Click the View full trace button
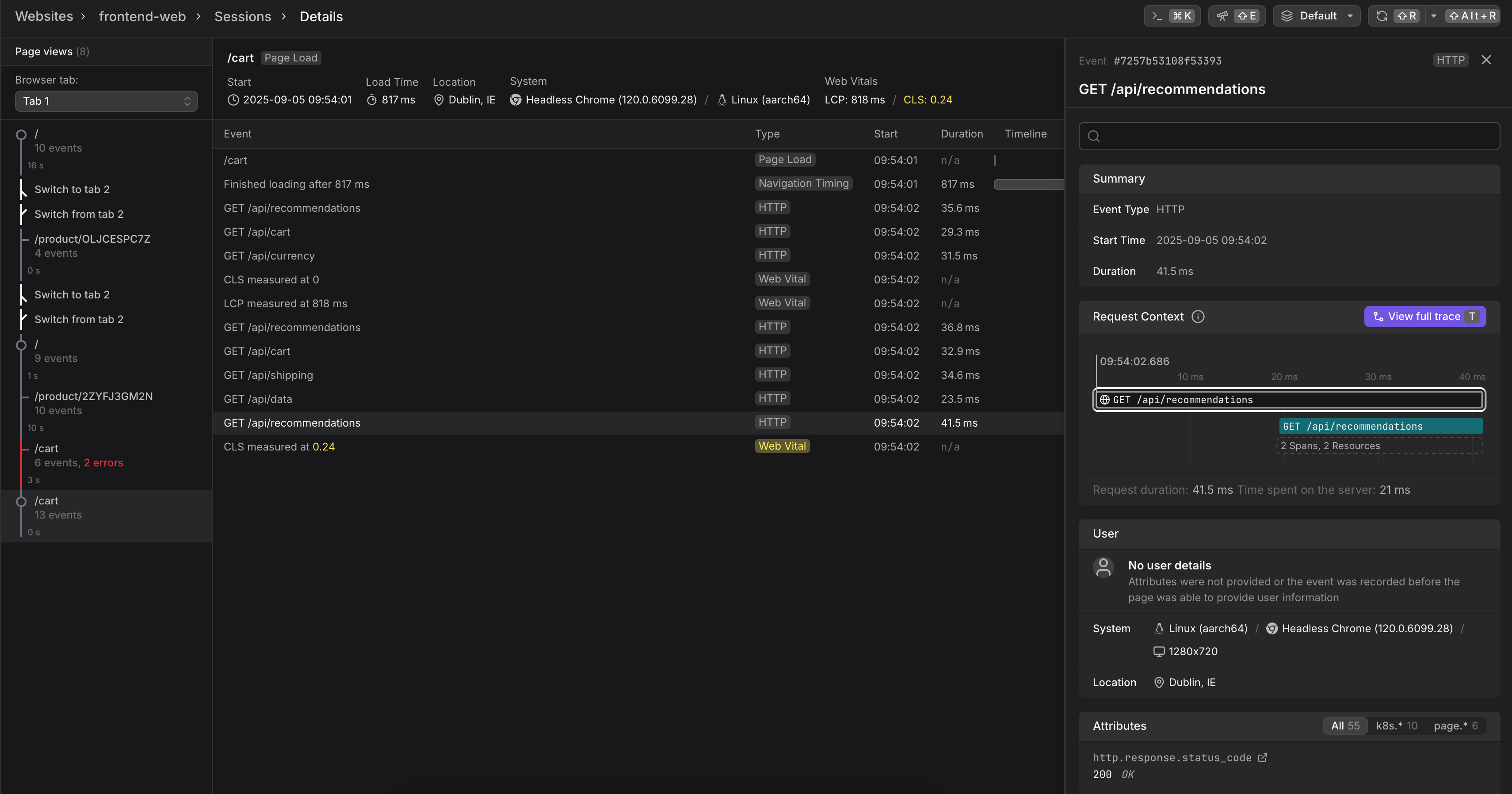The height and width of the screenshot is (794, 1512). [x=1424, y=317]
